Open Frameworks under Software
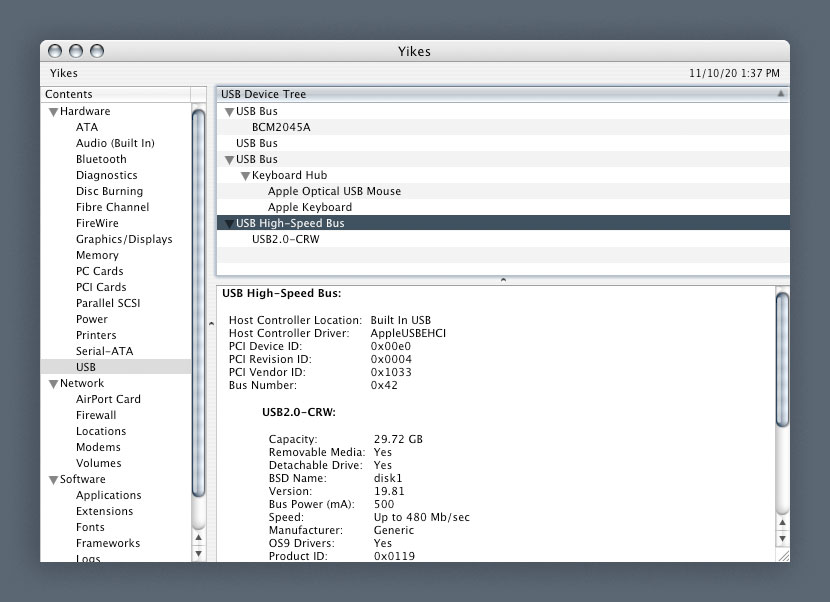The height and width of the screenshot is (602, 830). coord(108,543)
